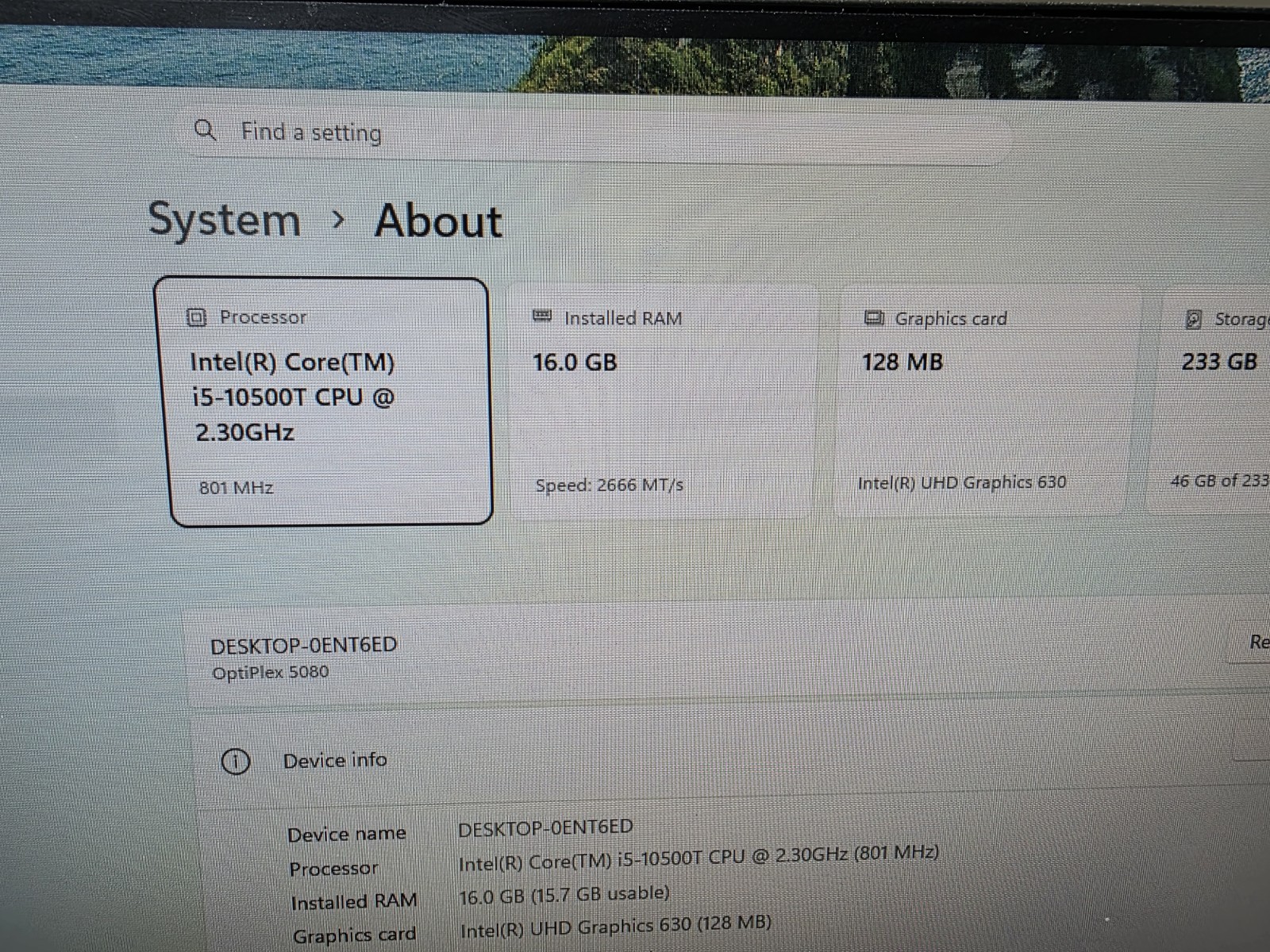
Task: Click the Graphics card monitor icon
Action: [874, 318]
